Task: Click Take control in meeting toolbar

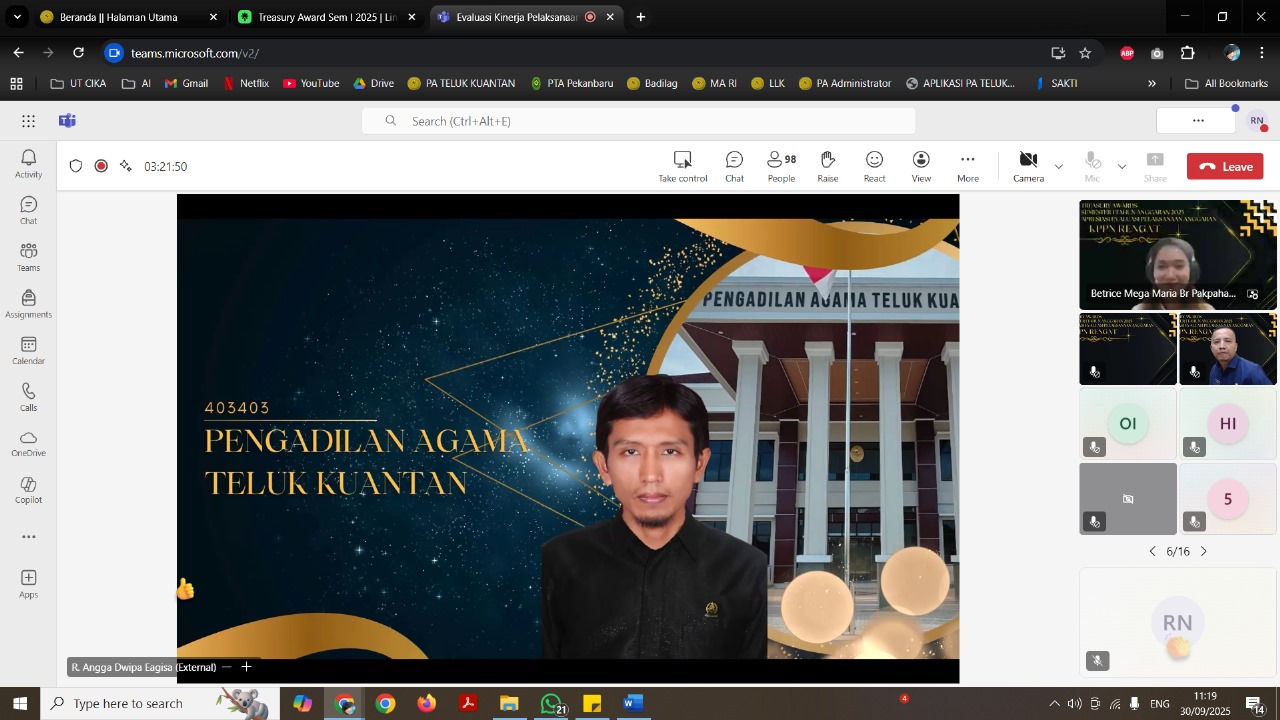Action: pos(683,166)
